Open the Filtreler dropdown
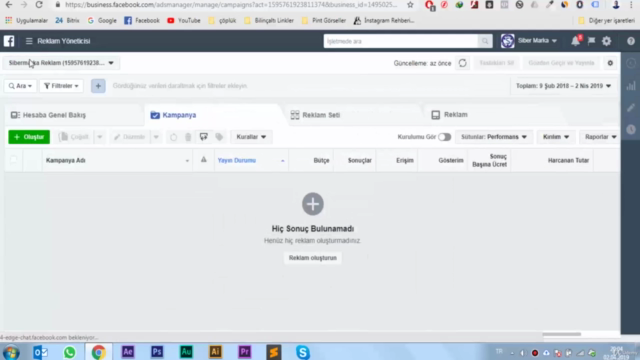 61,86
